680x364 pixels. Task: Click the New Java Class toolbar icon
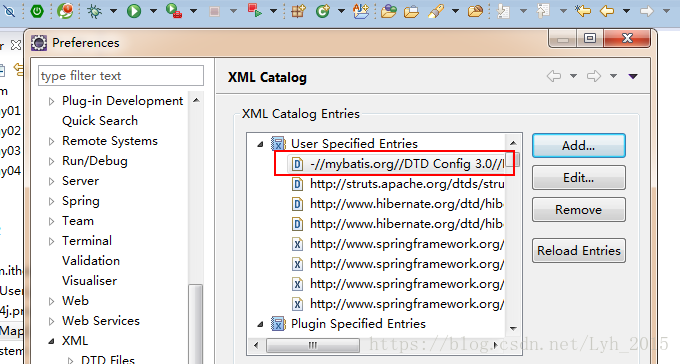[x=322, y=10]
